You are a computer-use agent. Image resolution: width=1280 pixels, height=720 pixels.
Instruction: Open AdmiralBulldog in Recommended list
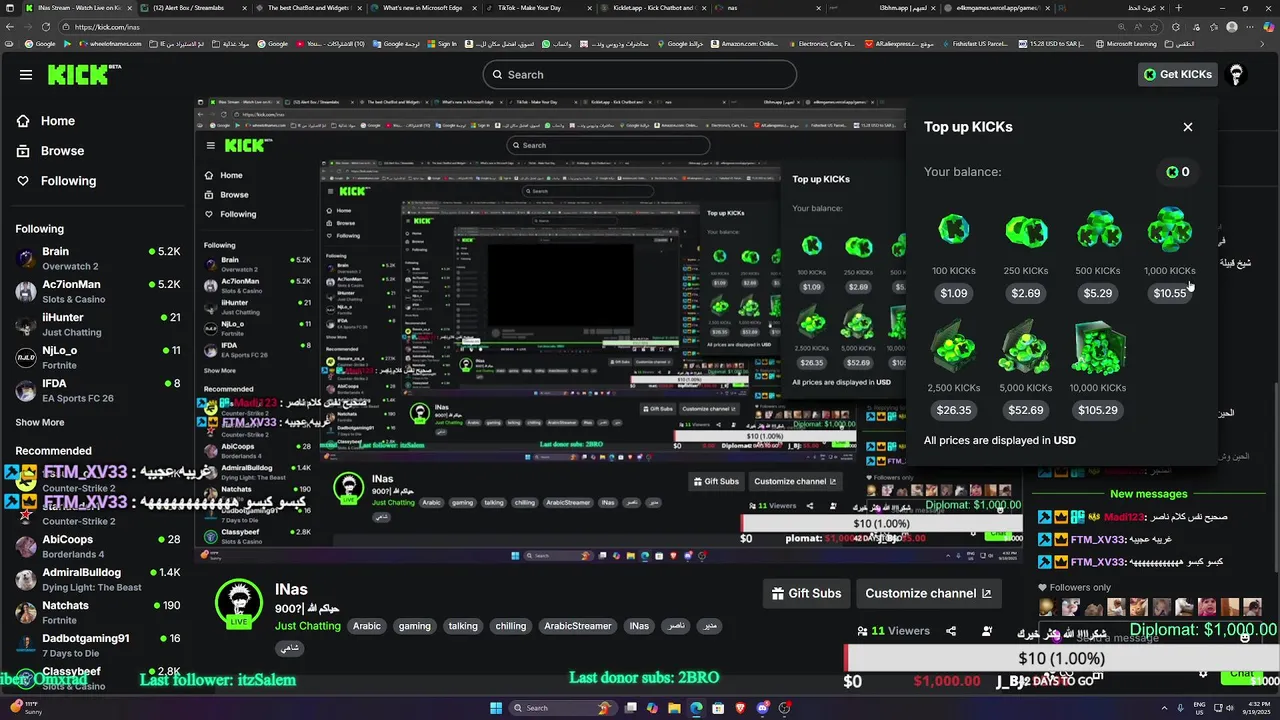[98, 580]
